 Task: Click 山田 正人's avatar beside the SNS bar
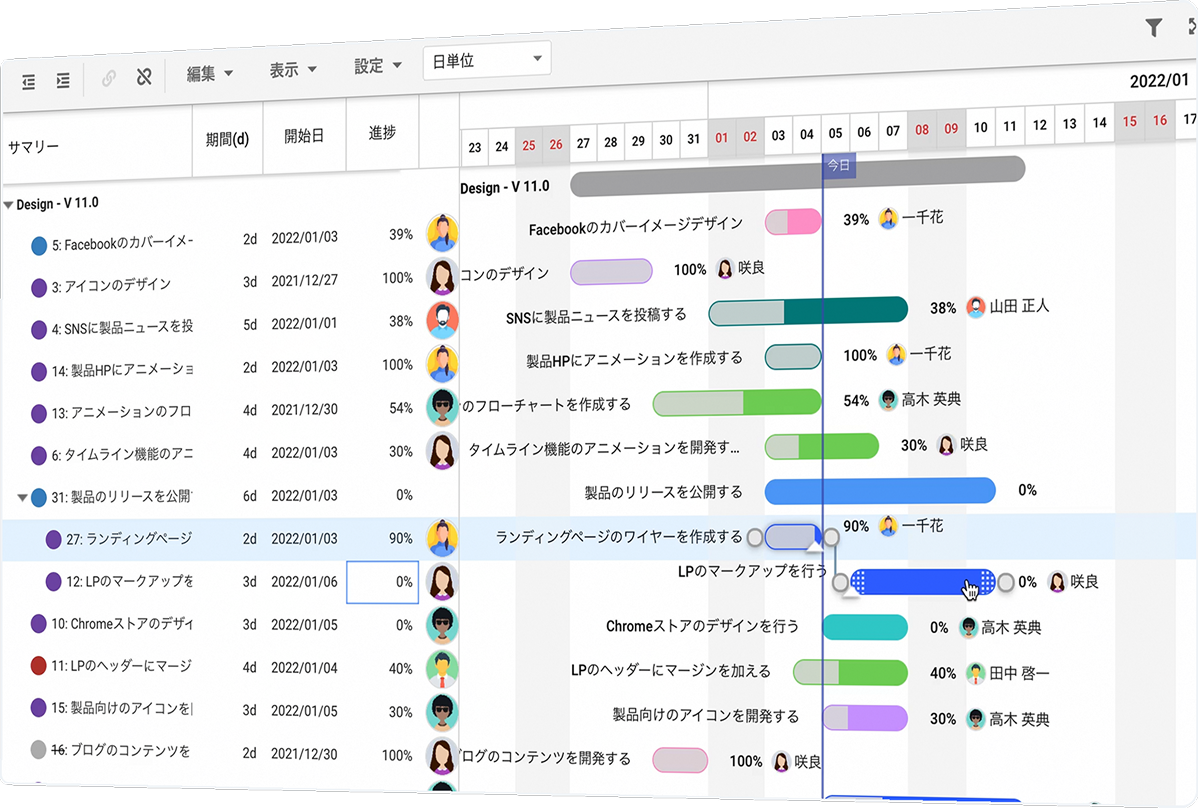point(976,307)
